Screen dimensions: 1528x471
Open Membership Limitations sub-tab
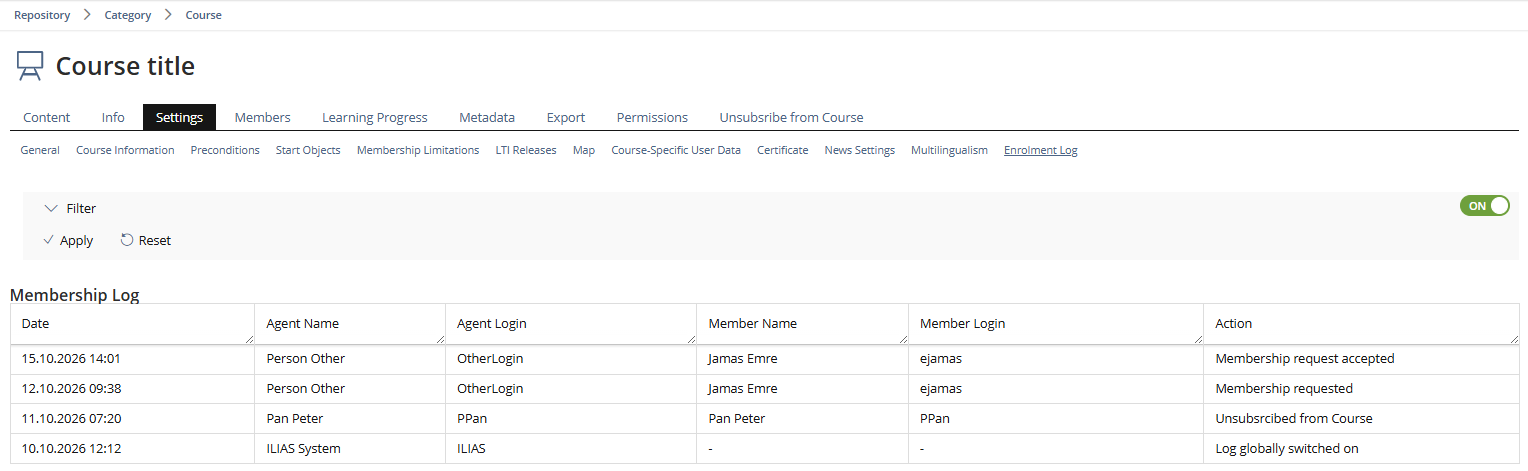418,150
